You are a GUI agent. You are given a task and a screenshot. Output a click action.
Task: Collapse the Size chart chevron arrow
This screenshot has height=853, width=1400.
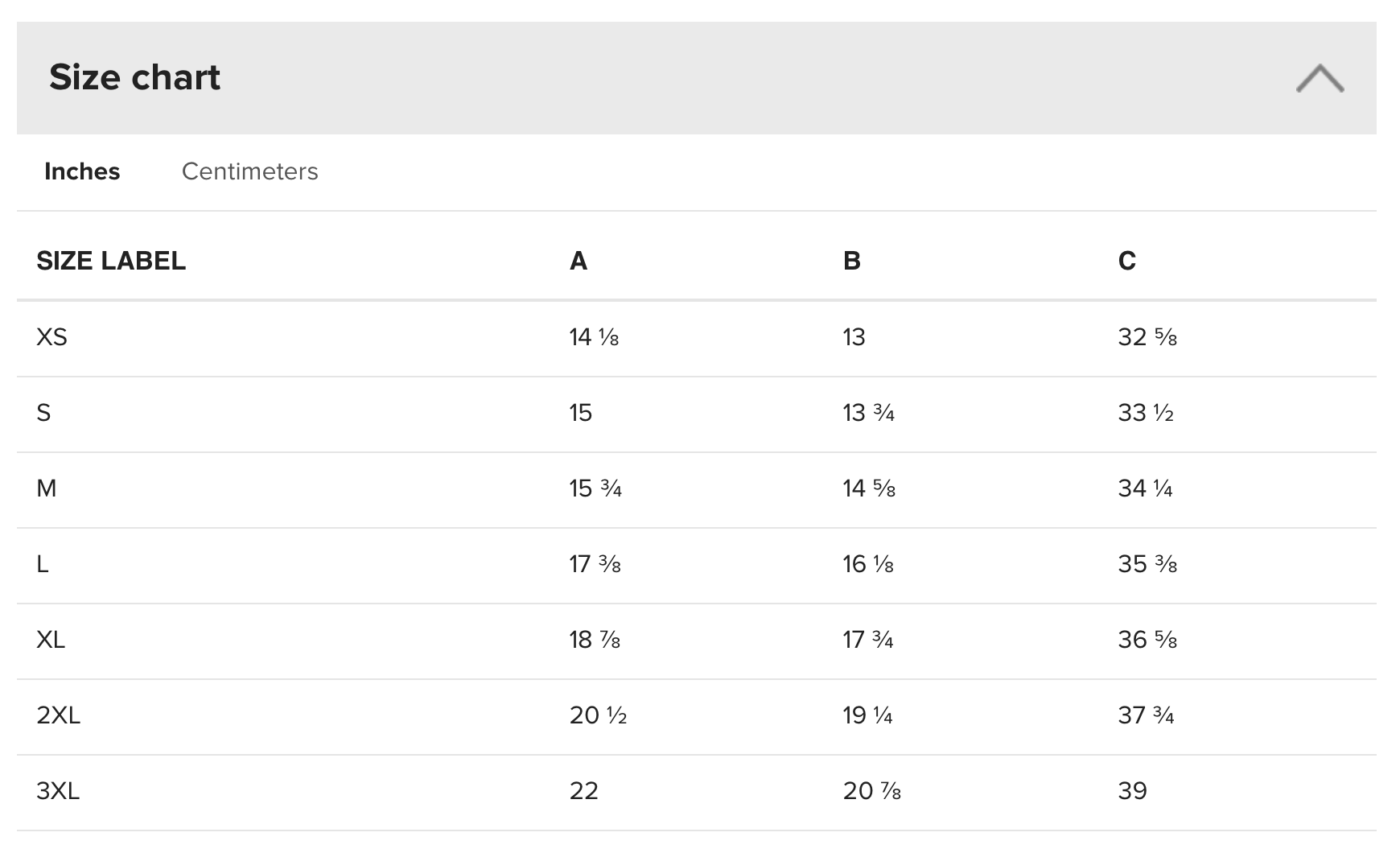tap(1320, 78)
